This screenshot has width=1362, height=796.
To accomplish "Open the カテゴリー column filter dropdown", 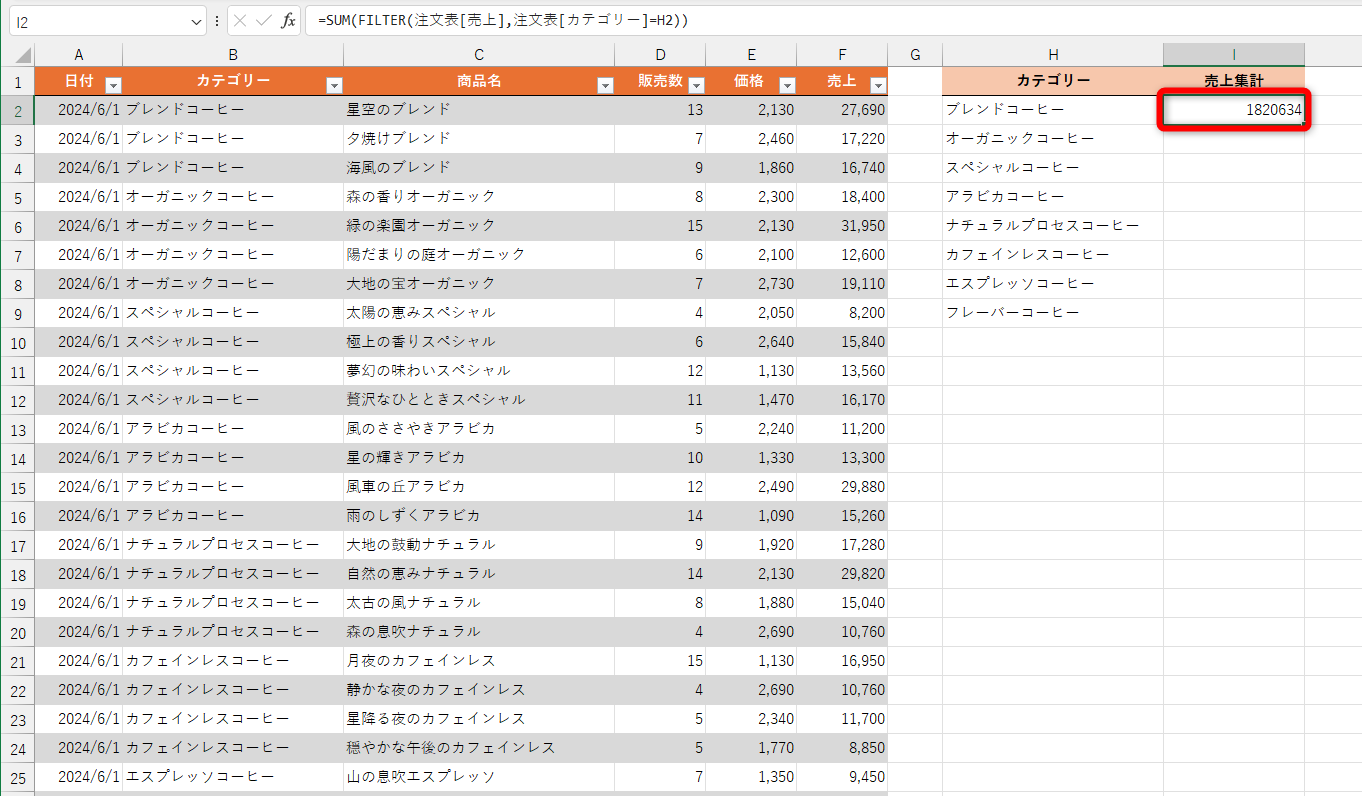I will click(x=334, y=83).
